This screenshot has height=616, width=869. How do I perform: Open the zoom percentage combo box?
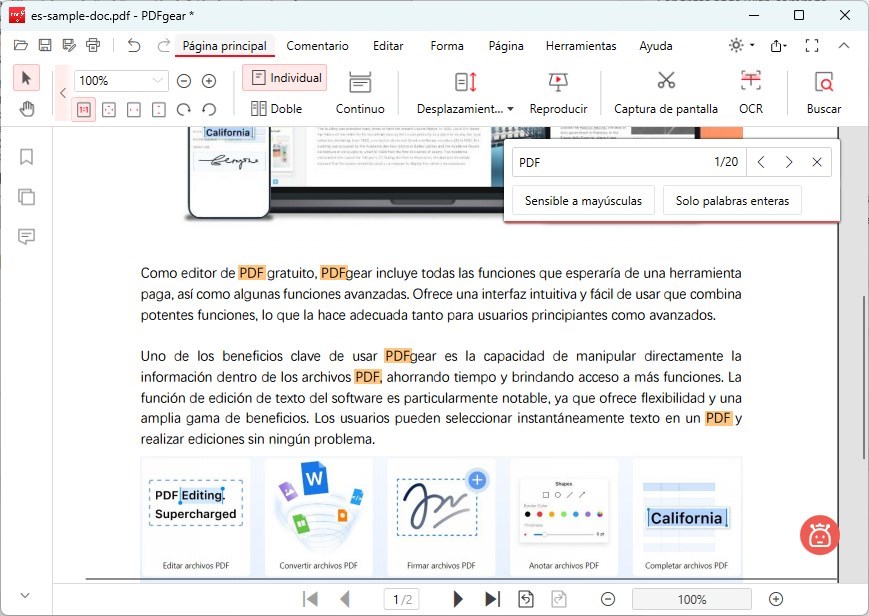(x=121, y=81)
